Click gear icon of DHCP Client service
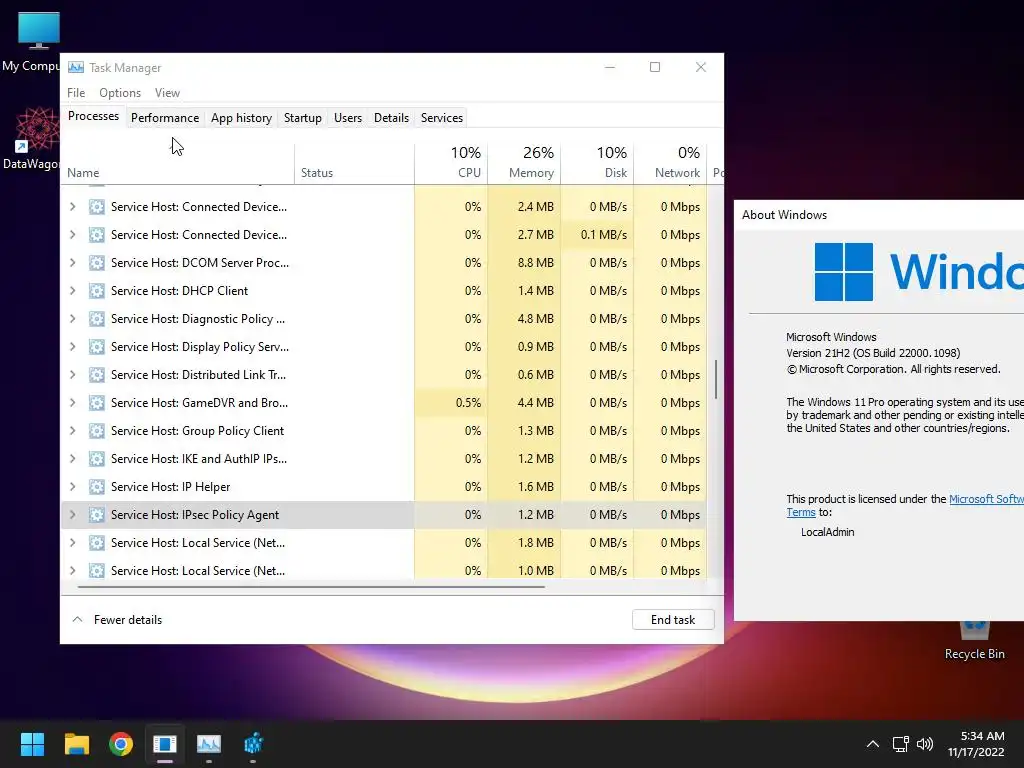Image resolution: width=1024 pixels, height=768 pixels. coord(97,291)
